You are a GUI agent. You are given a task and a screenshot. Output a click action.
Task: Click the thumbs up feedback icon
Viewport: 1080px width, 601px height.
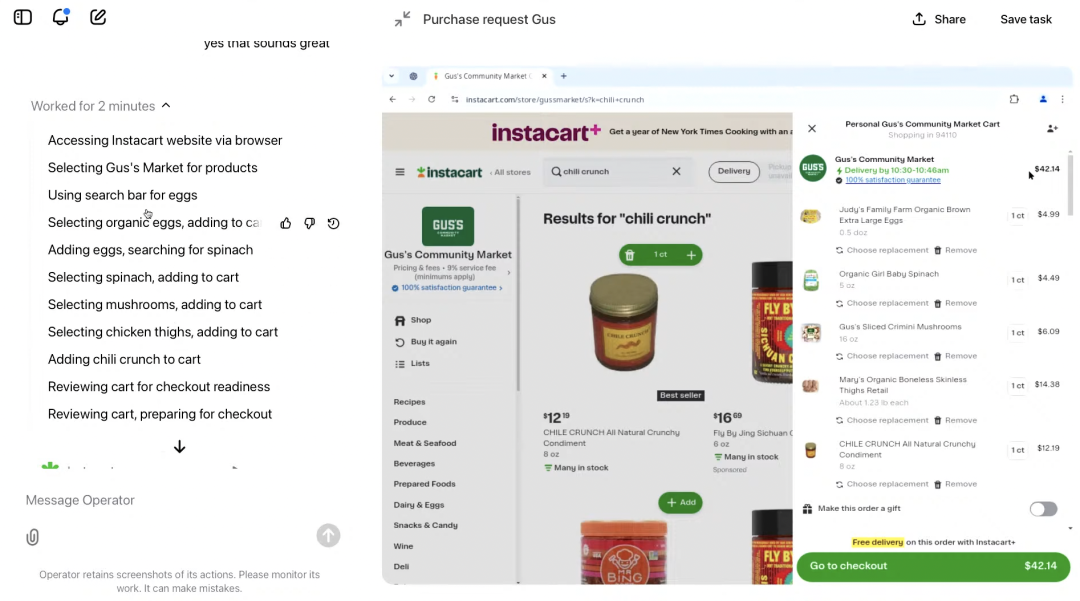(x=286, y=223)
